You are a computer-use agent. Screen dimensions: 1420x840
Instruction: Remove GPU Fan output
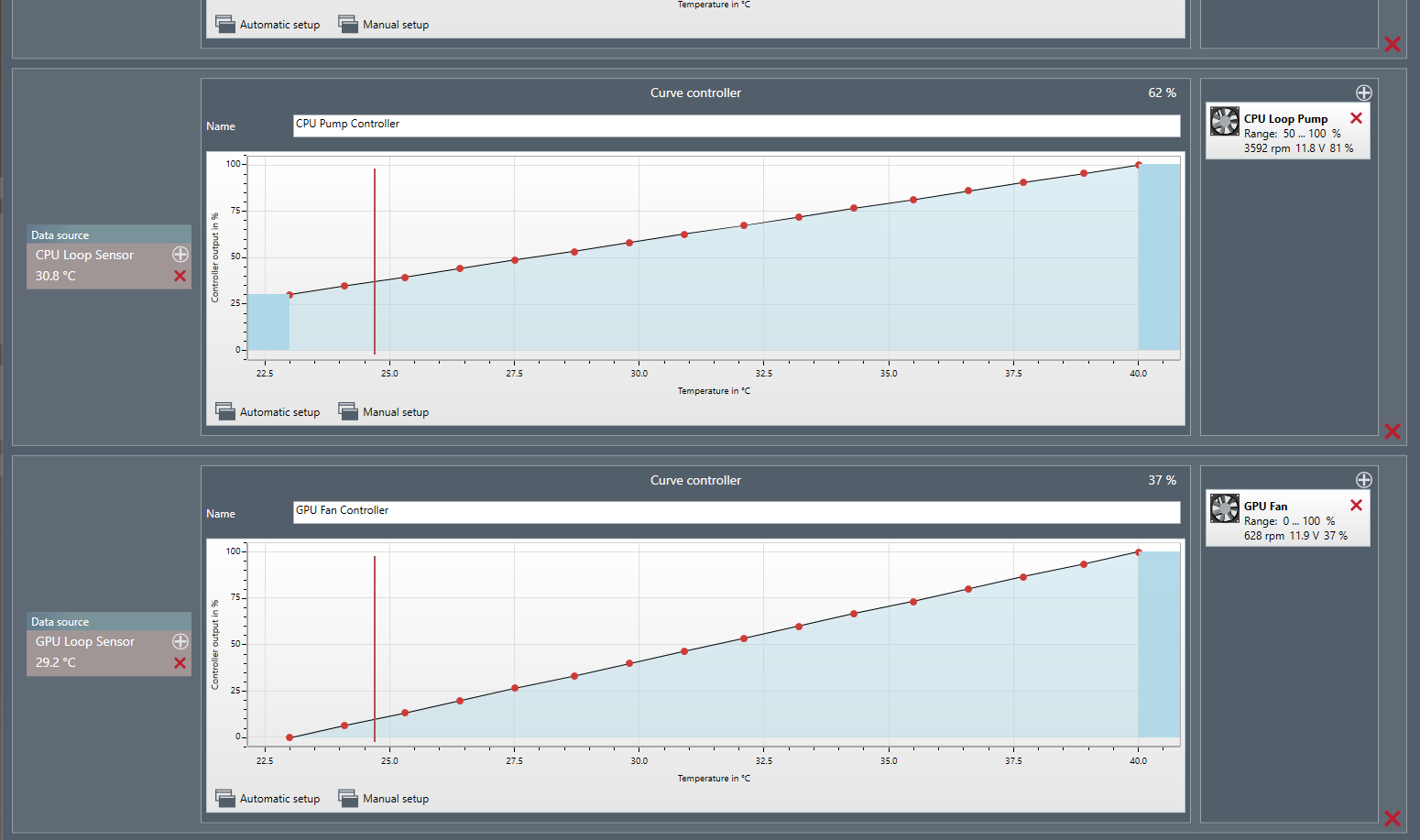[x=1356, y=506]
